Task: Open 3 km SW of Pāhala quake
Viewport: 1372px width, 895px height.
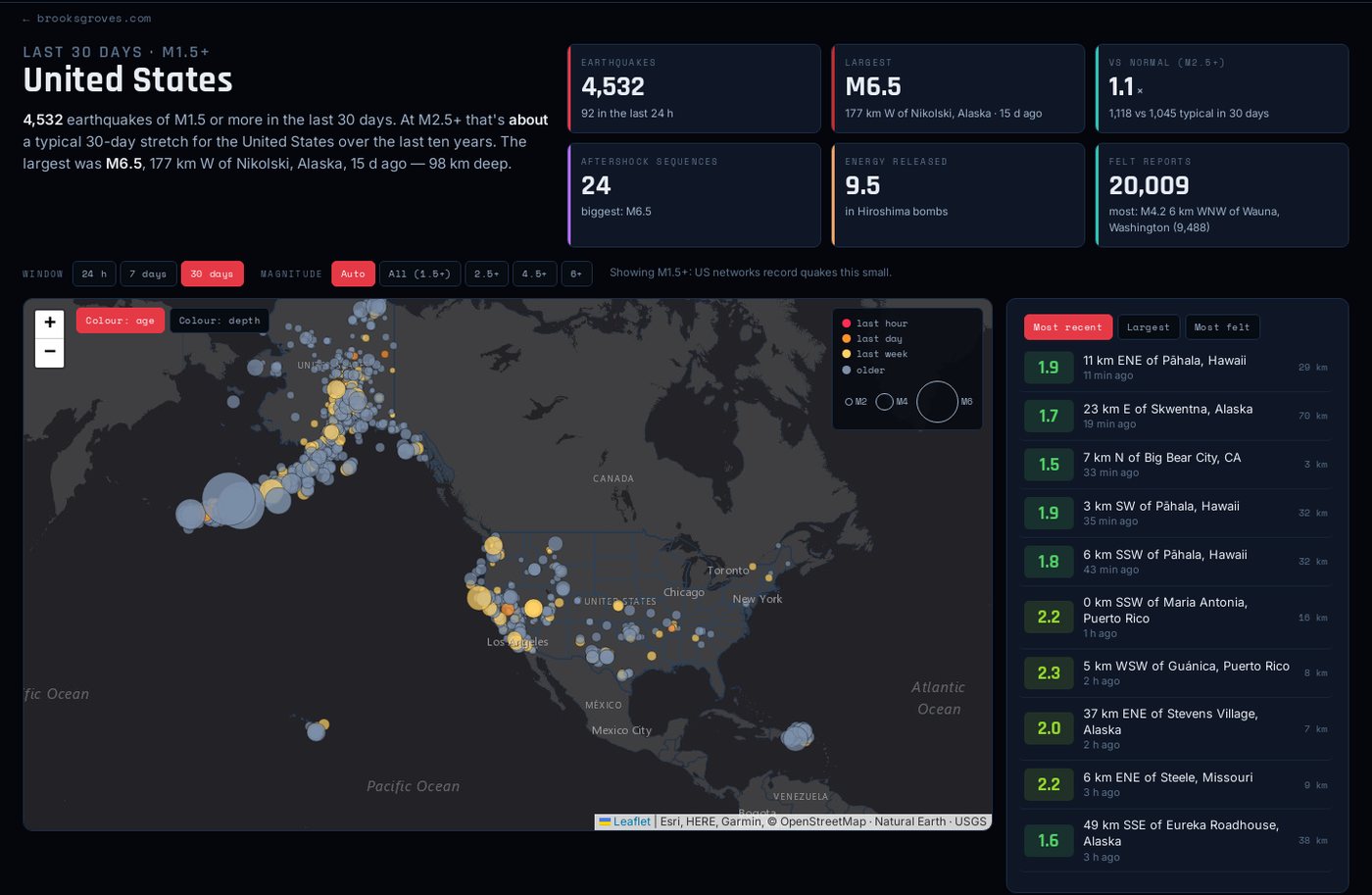Action: pos(1176,513)
